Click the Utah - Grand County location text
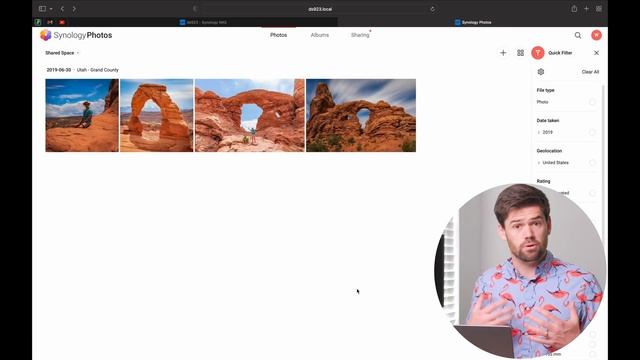The image size is (640, 360). pyautogui.click(x=98, y=70)
